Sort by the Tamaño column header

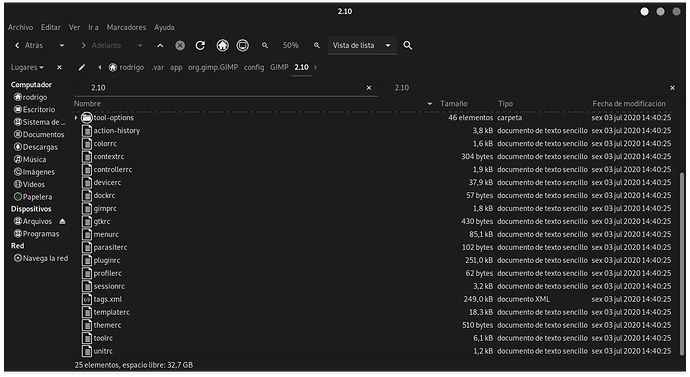click(x=466, y=104)
